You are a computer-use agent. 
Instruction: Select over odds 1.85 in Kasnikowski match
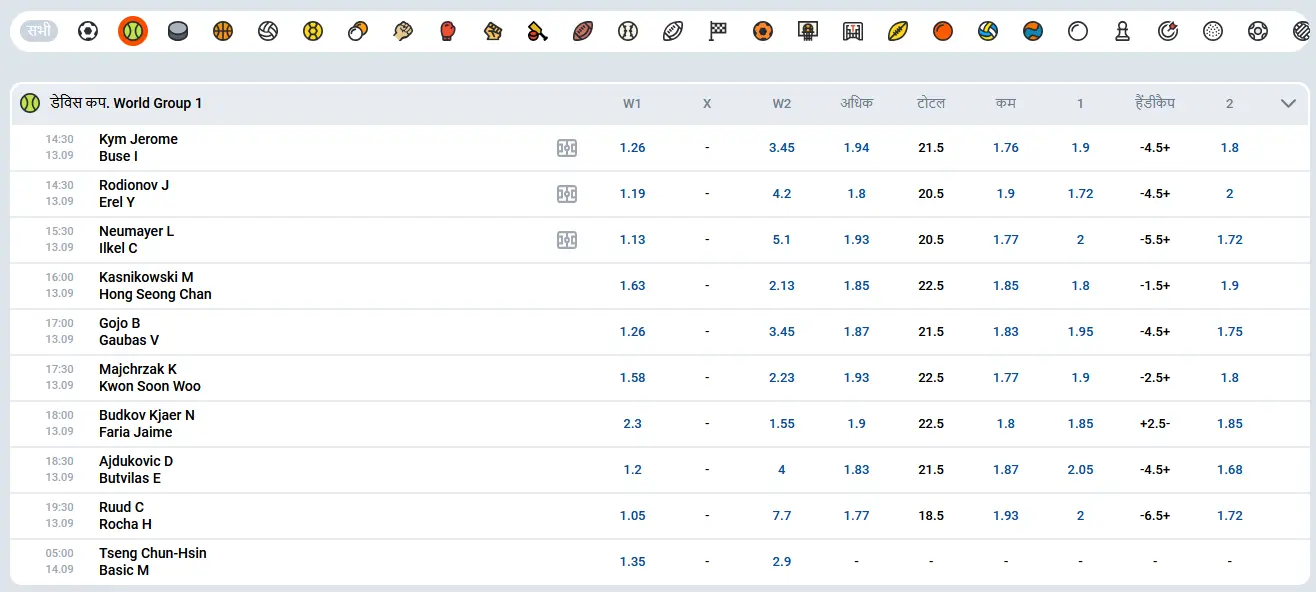857,286
